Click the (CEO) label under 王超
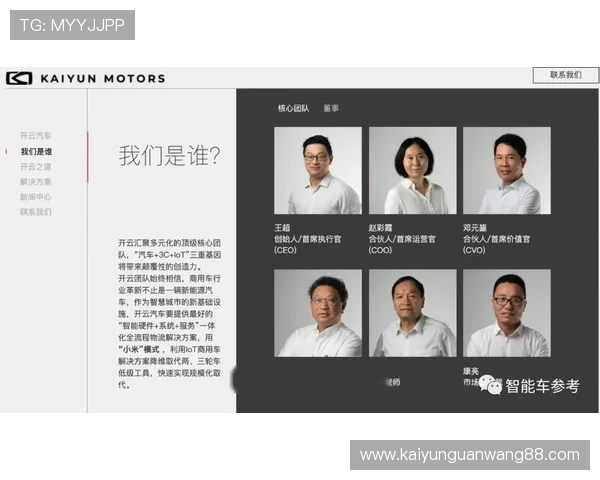Viewport: 600px width, 480px height. pos(285,250)
